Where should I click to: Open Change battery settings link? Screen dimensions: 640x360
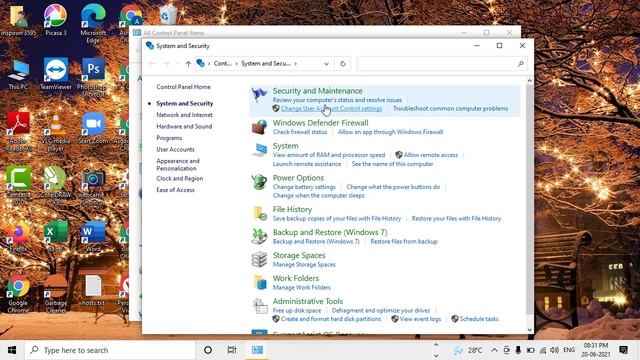click(304, 187)
